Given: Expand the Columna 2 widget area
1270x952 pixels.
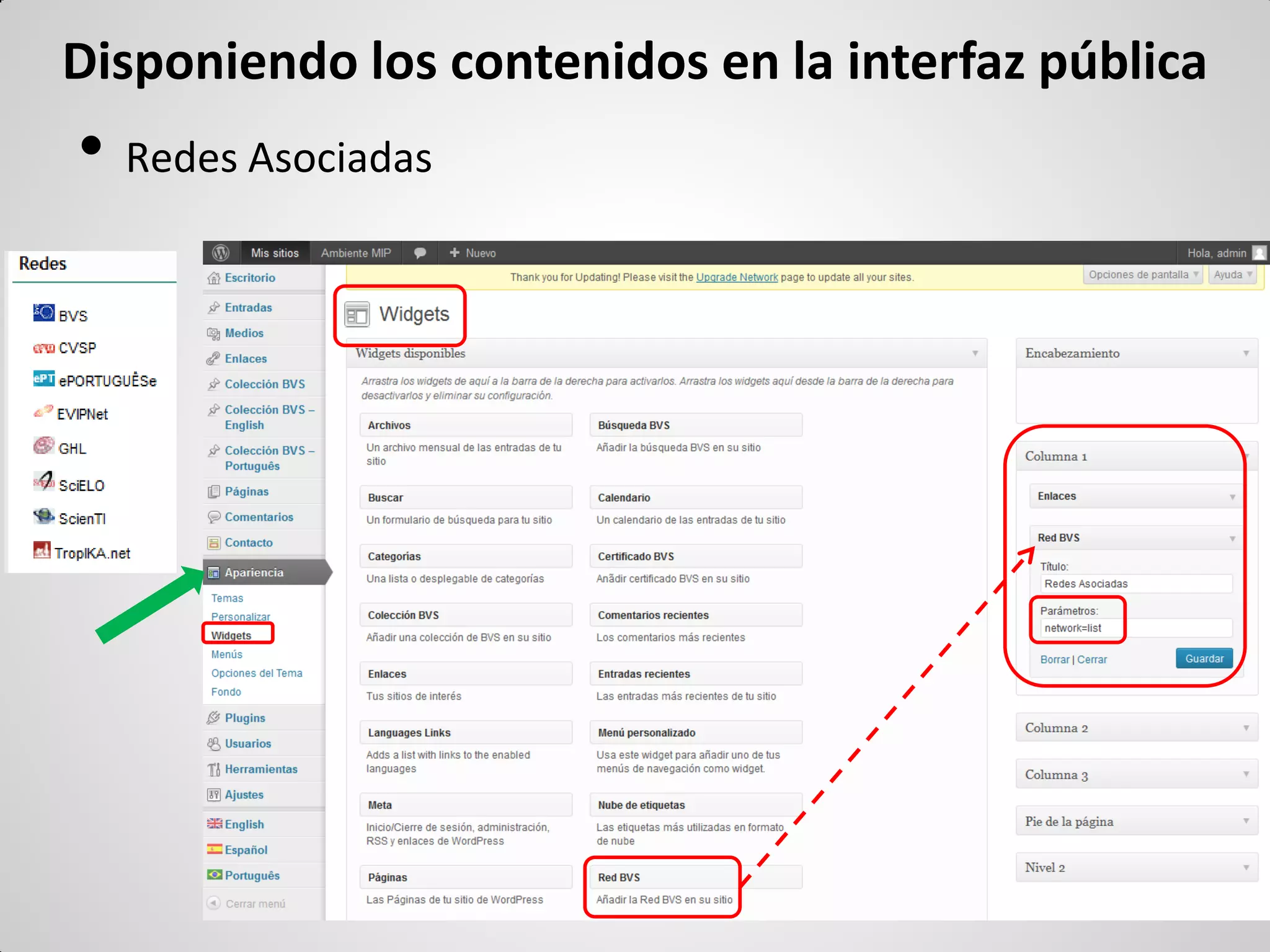Looking at the screenshot, I should (1246, 728).
